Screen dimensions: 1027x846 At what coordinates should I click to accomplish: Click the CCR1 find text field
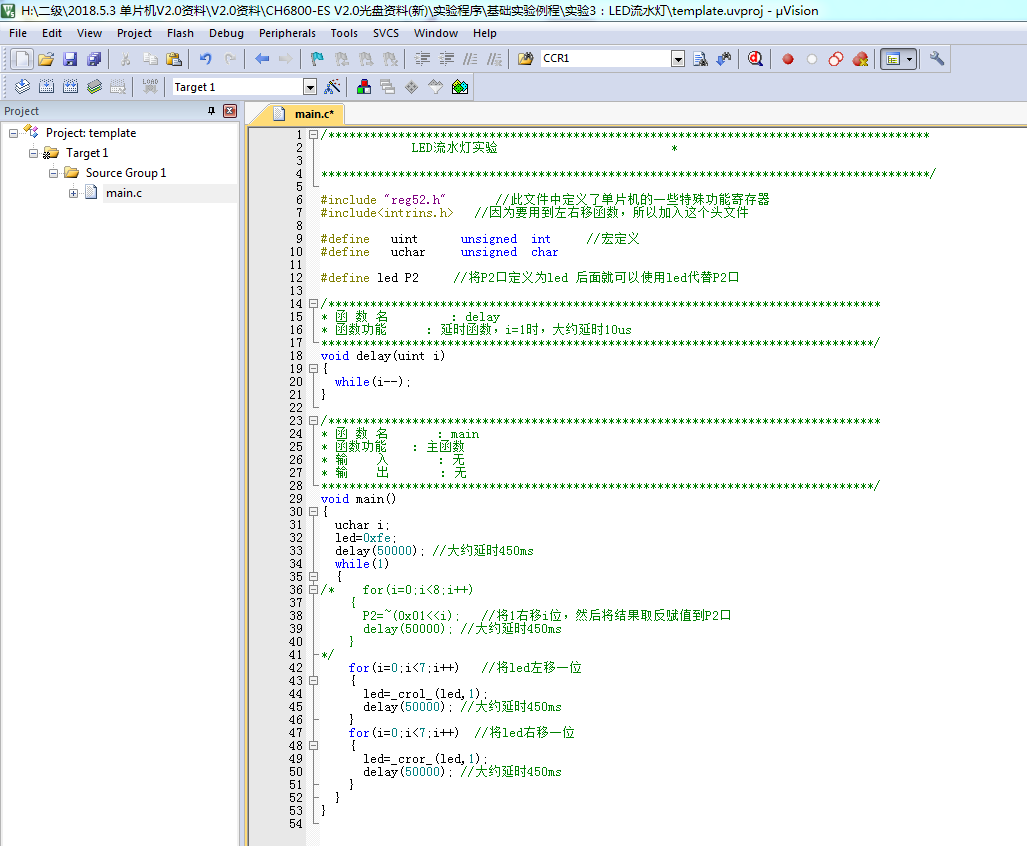[604, 59]
